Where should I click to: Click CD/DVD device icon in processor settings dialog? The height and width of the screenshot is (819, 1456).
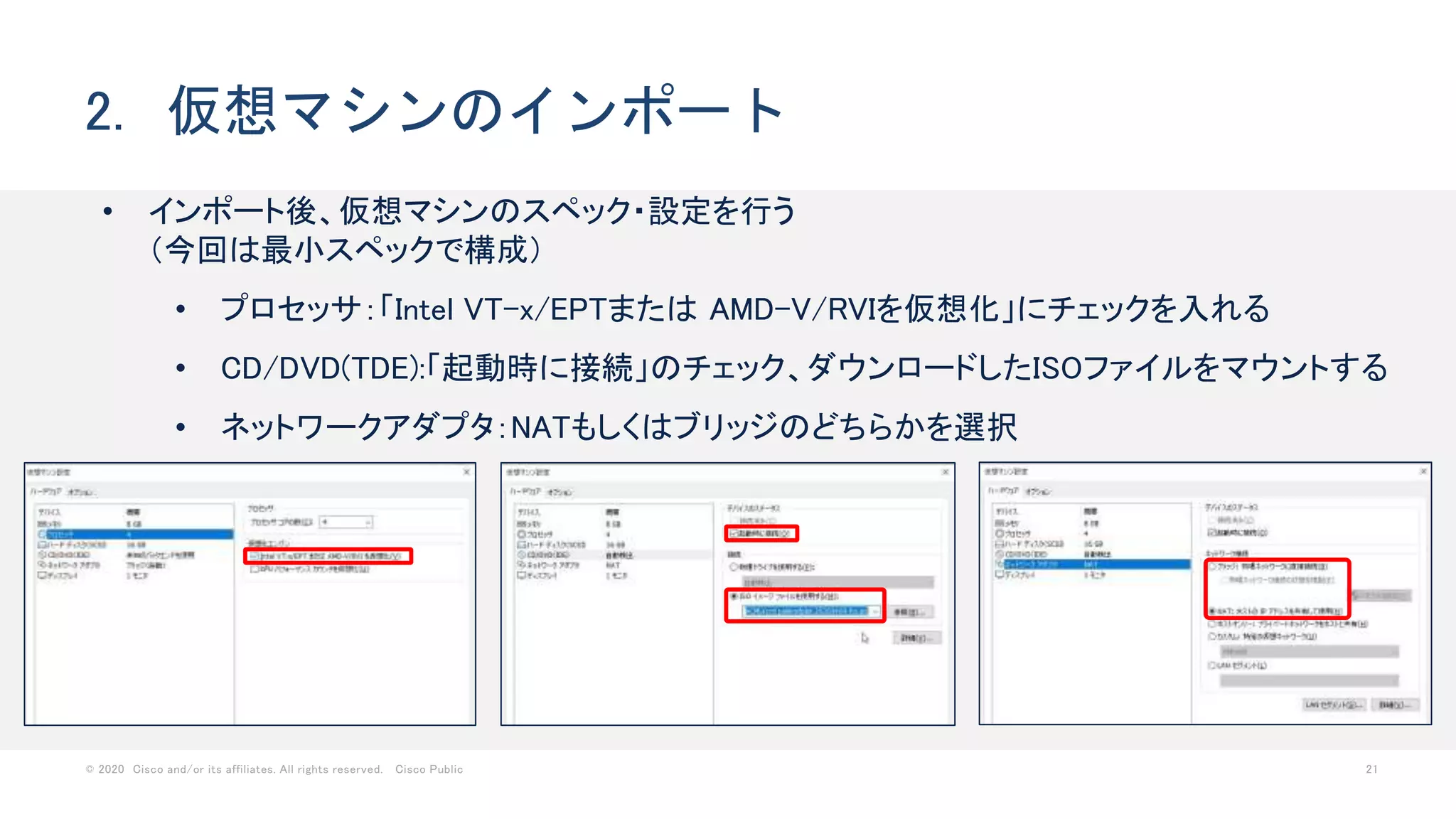43,555
